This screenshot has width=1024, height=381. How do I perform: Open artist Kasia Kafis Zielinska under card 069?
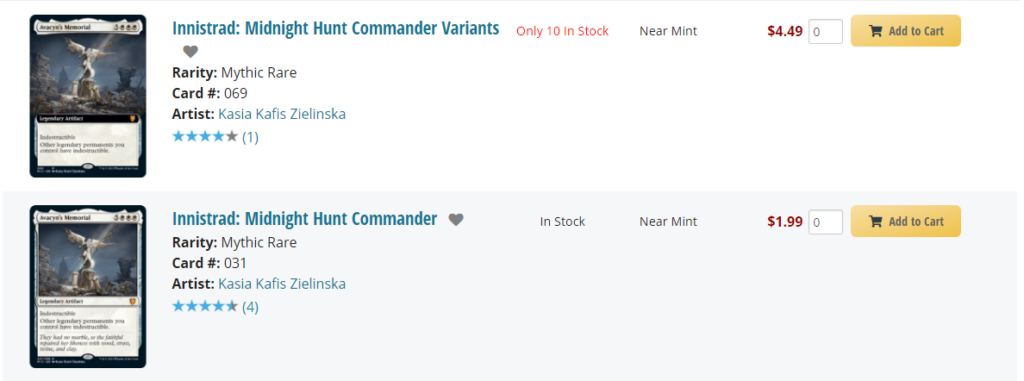coord(282,114)
